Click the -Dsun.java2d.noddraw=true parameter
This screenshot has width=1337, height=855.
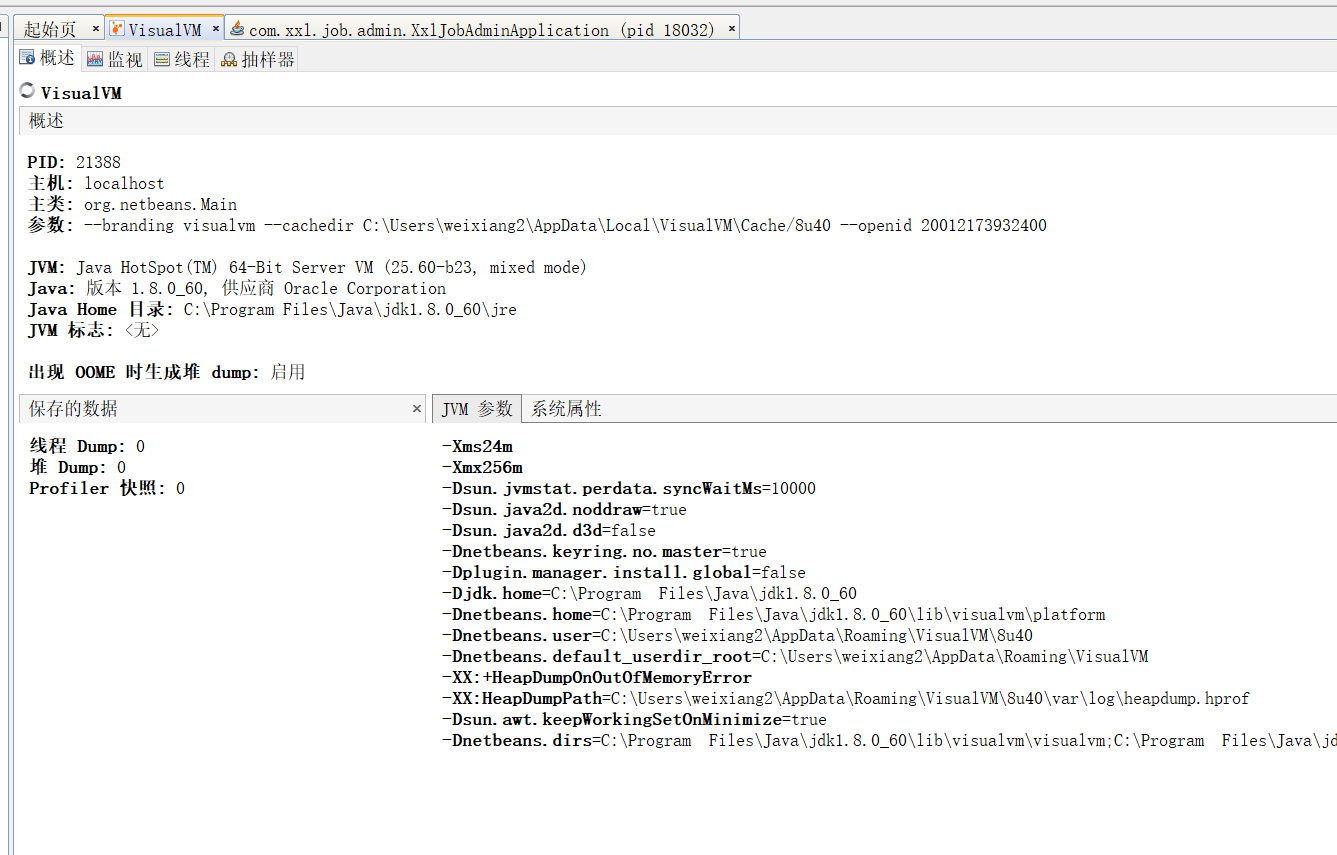click(564, 509)
